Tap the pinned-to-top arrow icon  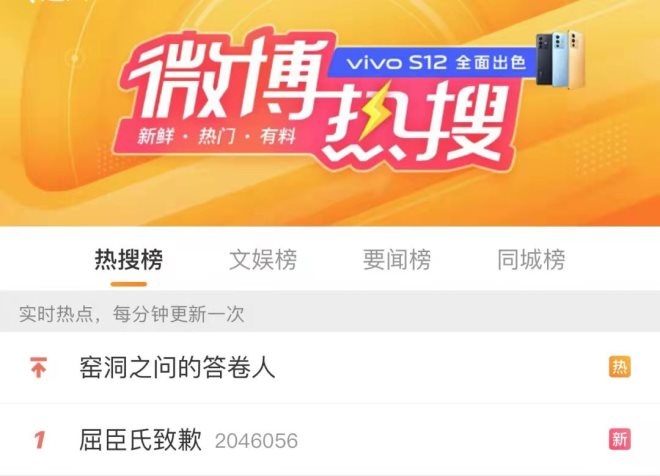[x=38, y=367]
